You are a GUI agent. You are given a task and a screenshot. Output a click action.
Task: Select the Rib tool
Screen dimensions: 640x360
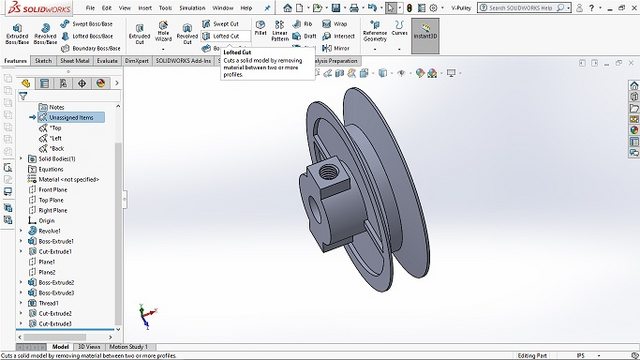(x=302, y=24)
